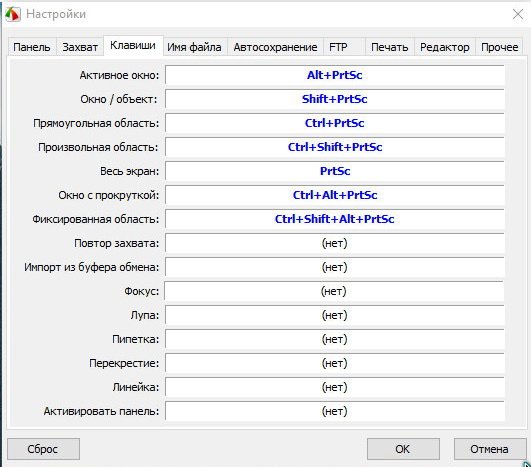Click the Пипетка hotkey field
531x467 pixels.
pyautogui.click(x=335, y=339)
